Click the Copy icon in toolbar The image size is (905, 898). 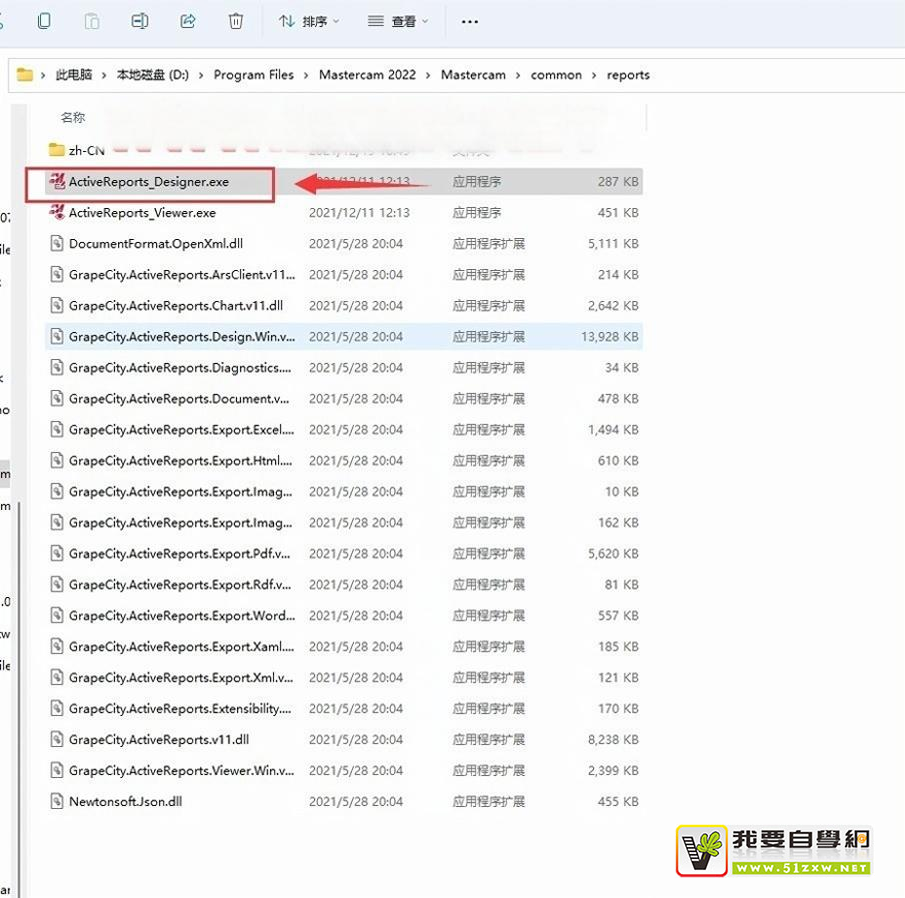pyautogui.click(x=44, y=21)
